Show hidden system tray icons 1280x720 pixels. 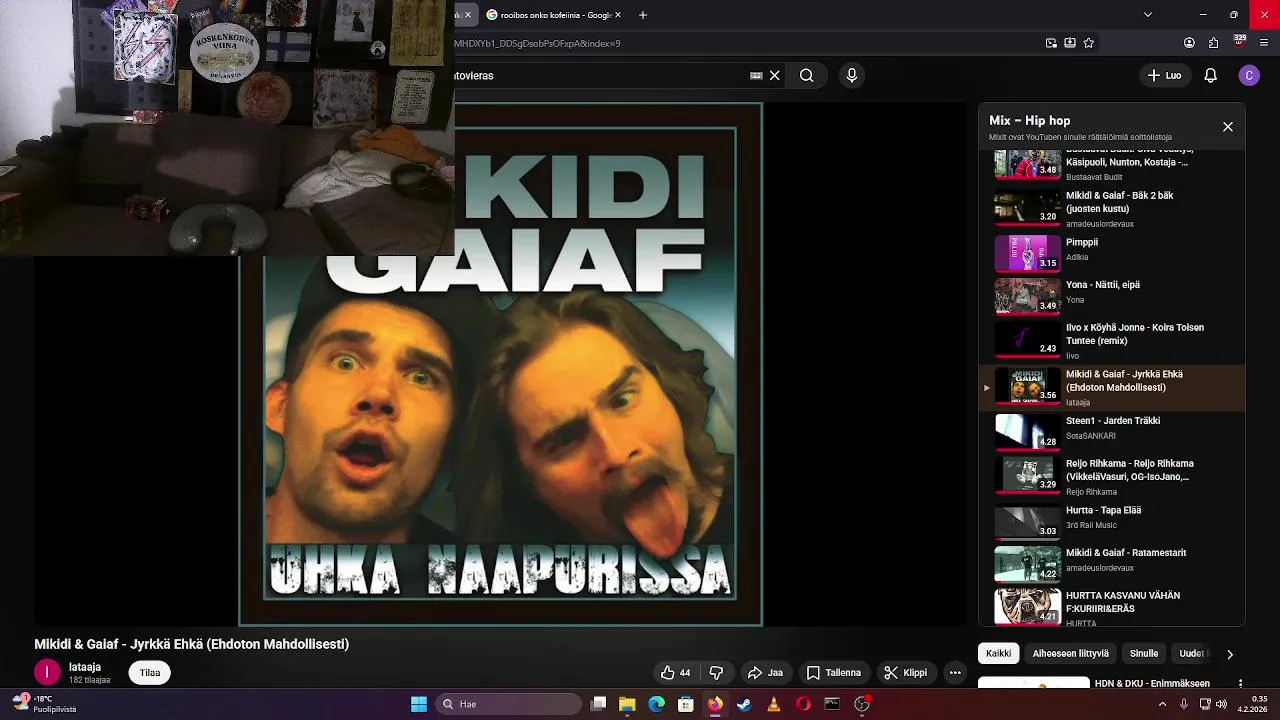[x=1162, y=704]
